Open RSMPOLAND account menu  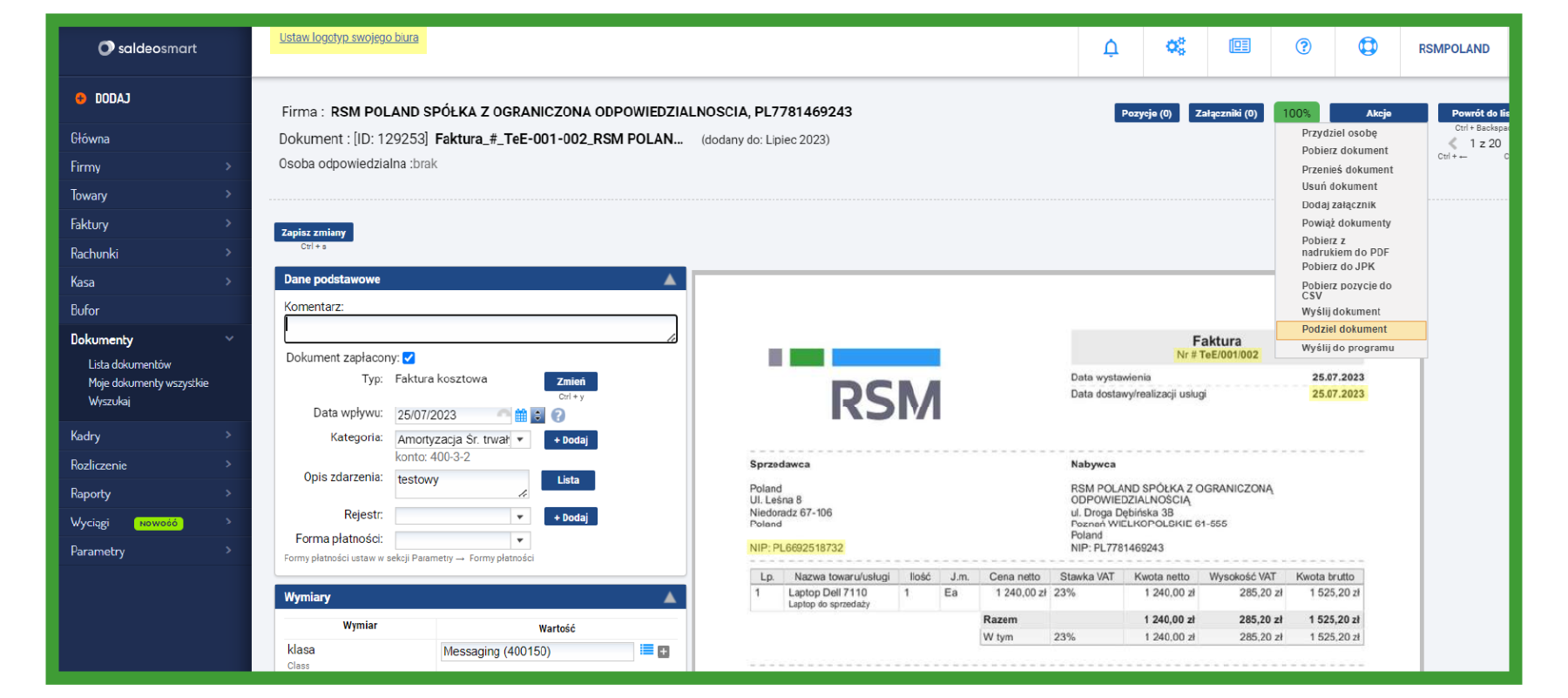point(1454,49)
